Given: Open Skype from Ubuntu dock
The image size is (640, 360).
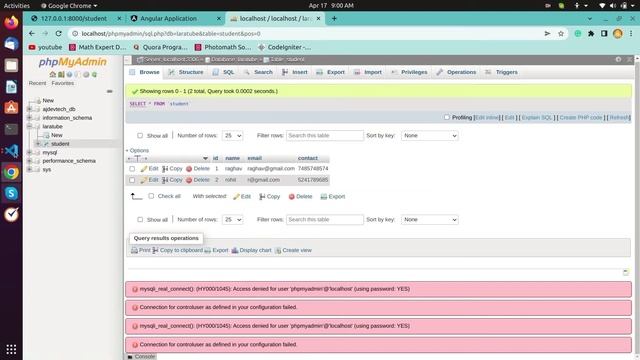Looking at the screenshot, I should 11,193.
